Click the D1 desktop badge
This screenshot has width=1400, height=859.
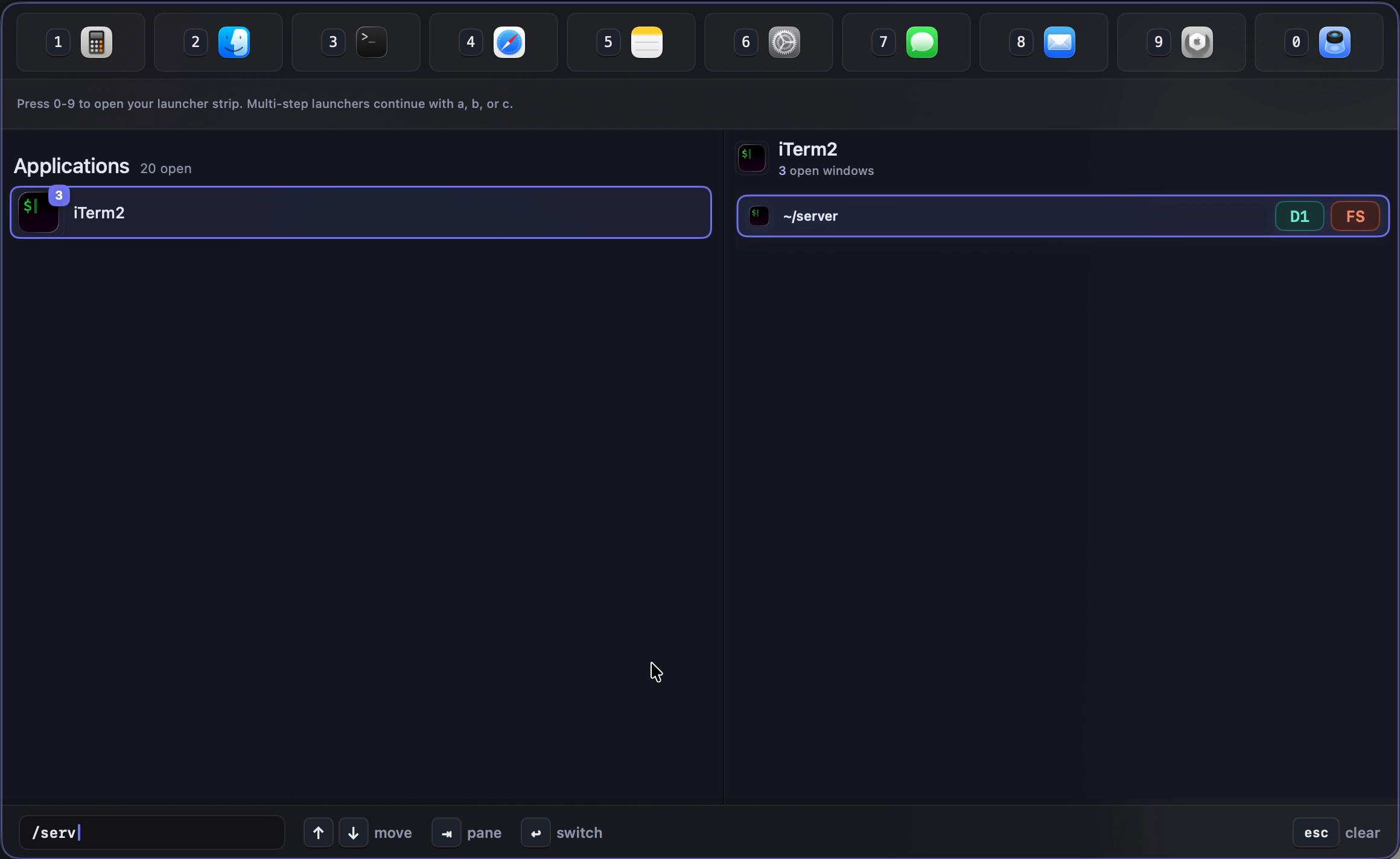tap(1300, 216)
